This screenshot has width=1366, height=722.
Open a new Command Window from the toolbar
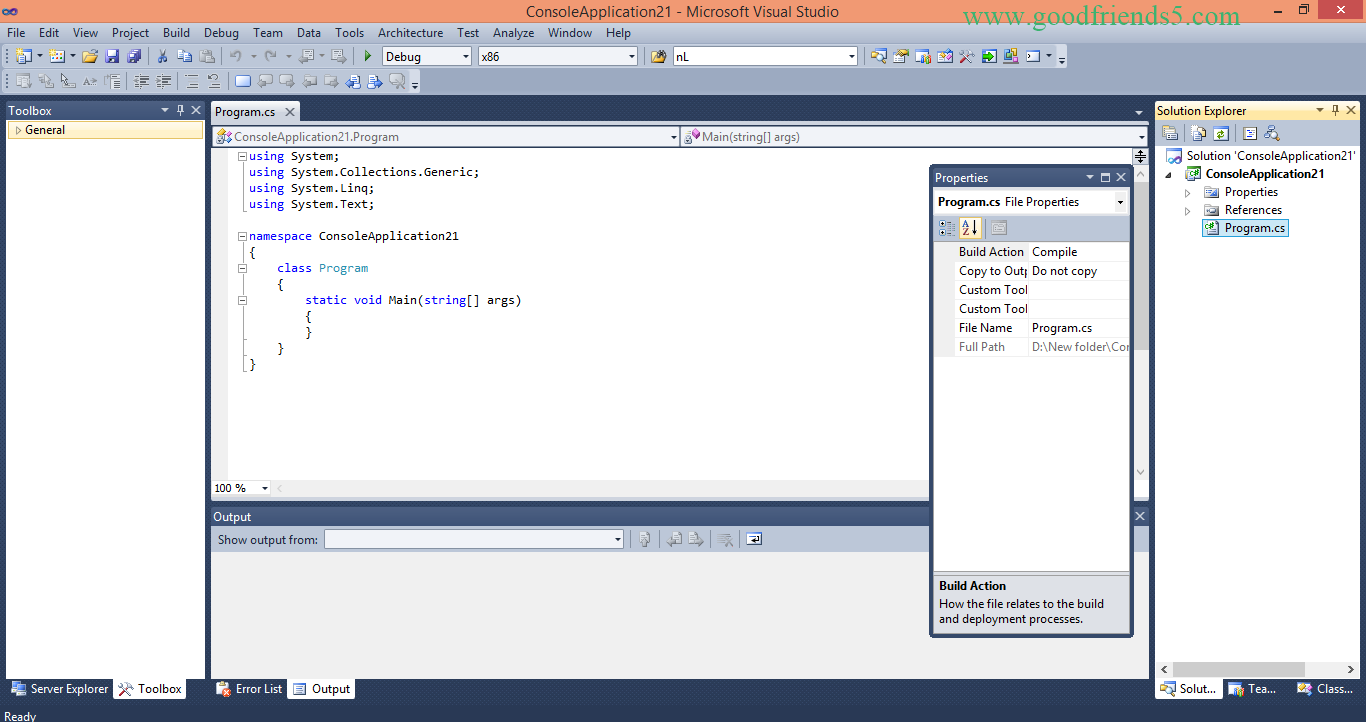(x=1033, y=56)
